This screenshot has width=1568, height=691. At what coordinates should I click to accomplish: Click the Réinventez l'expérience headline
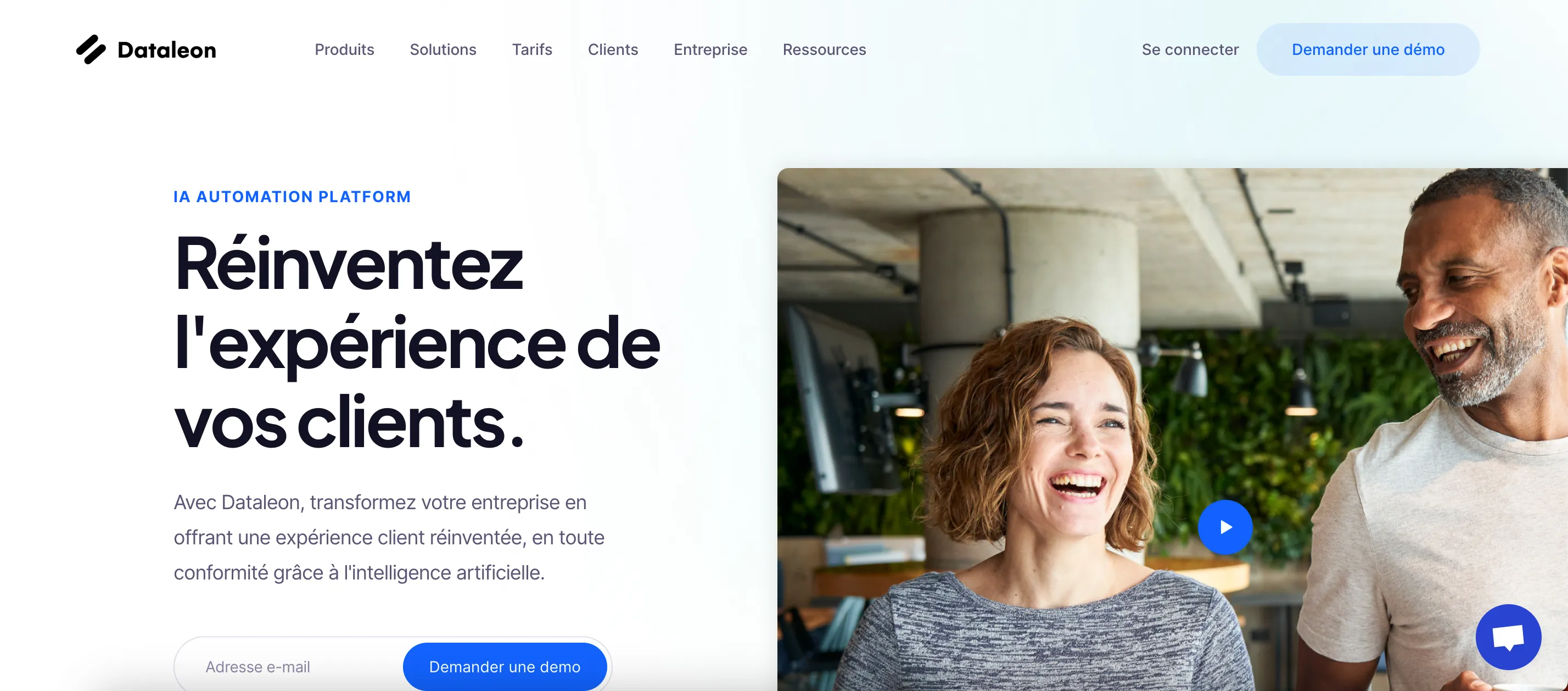[x=417, y=342]
